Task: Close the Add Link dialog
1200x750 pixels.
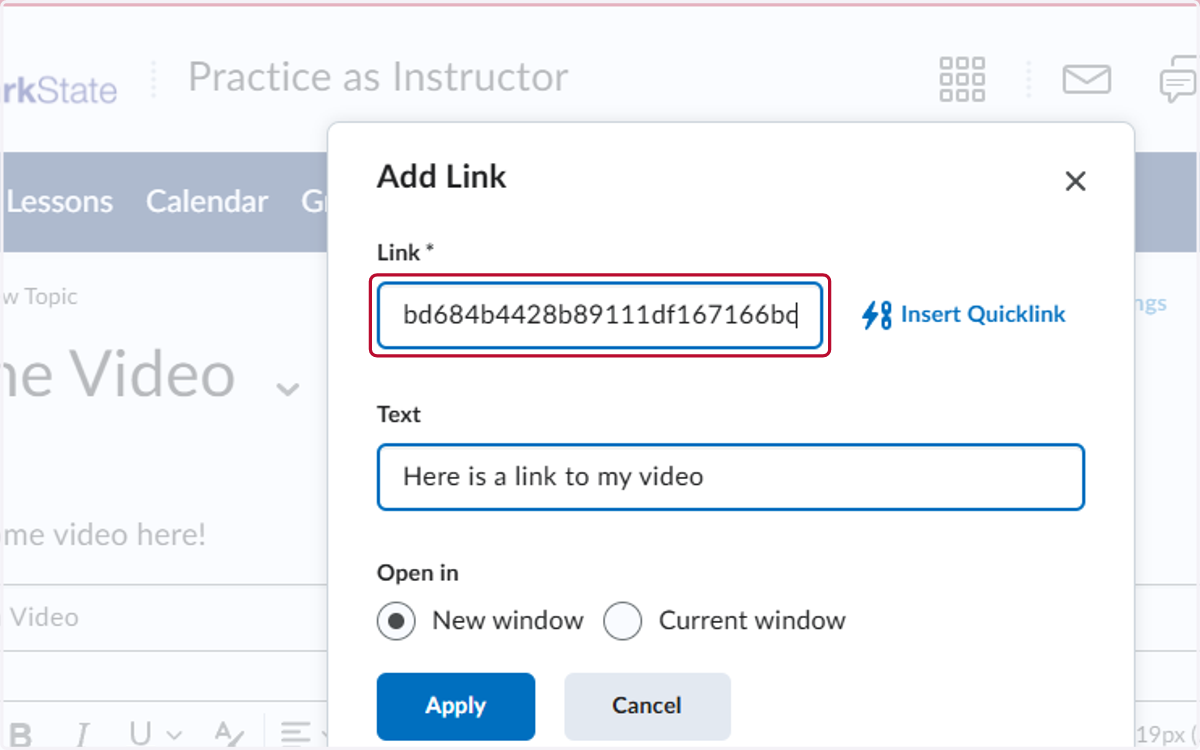Action: pos(1075,181)
